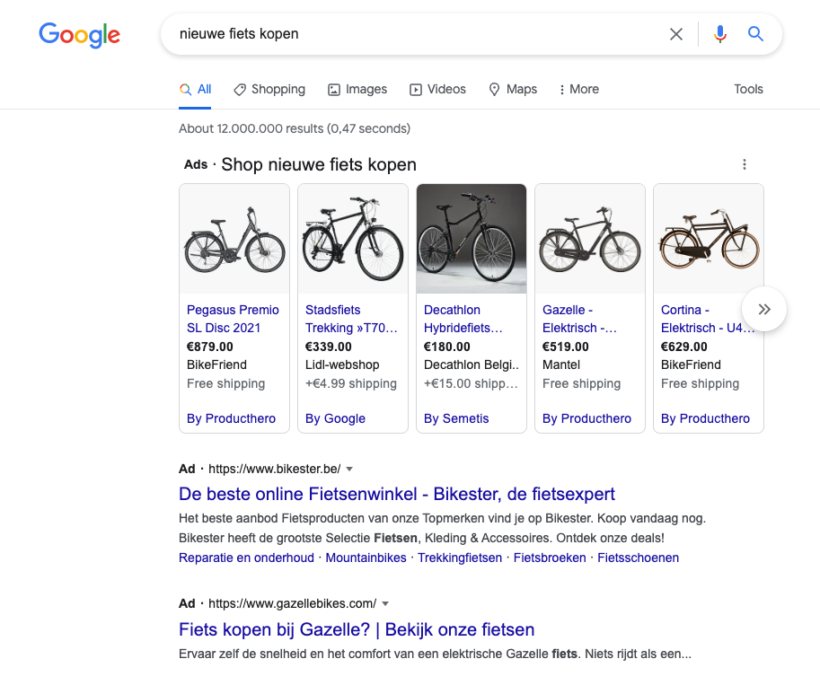
Task: Click the gazellebikes.com URL text
Action: [x=292, y=604]
